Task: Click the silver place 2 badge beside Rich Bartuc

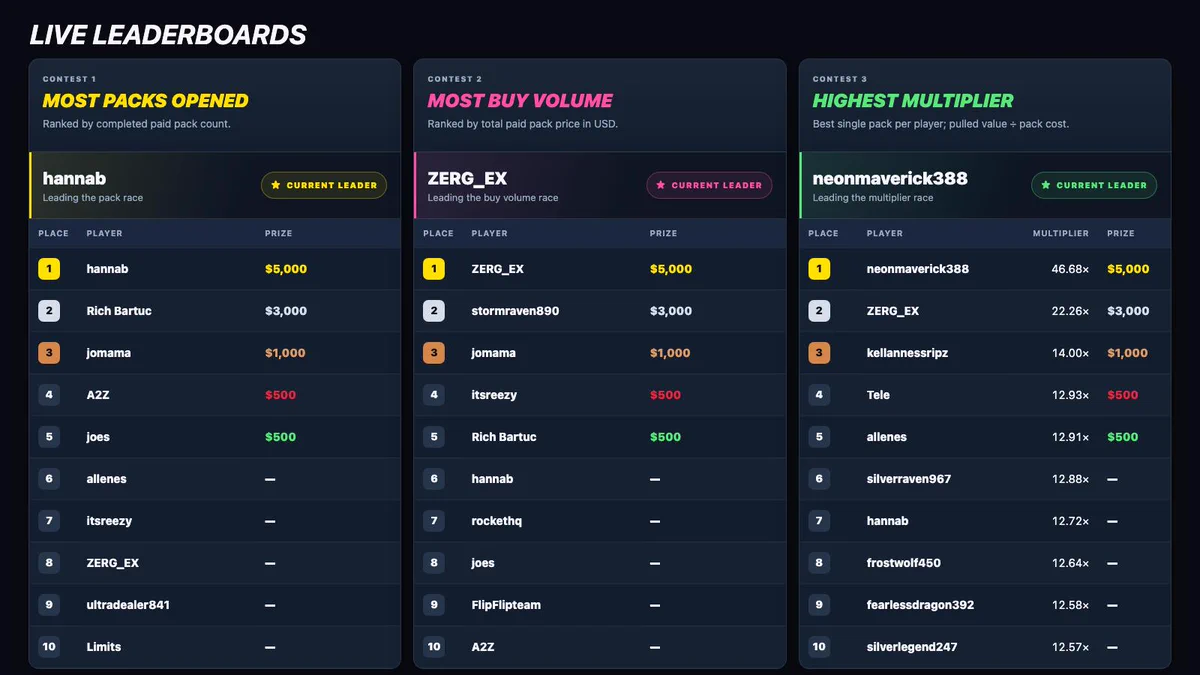Action: pyautogui.click(x=49, y=311)
